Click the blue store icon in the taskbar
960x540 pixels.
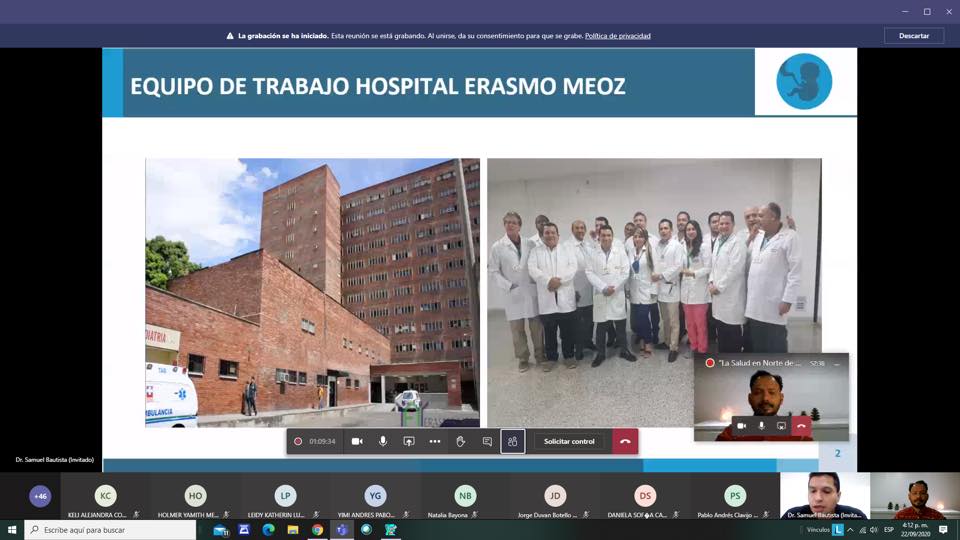coord(244,530)
